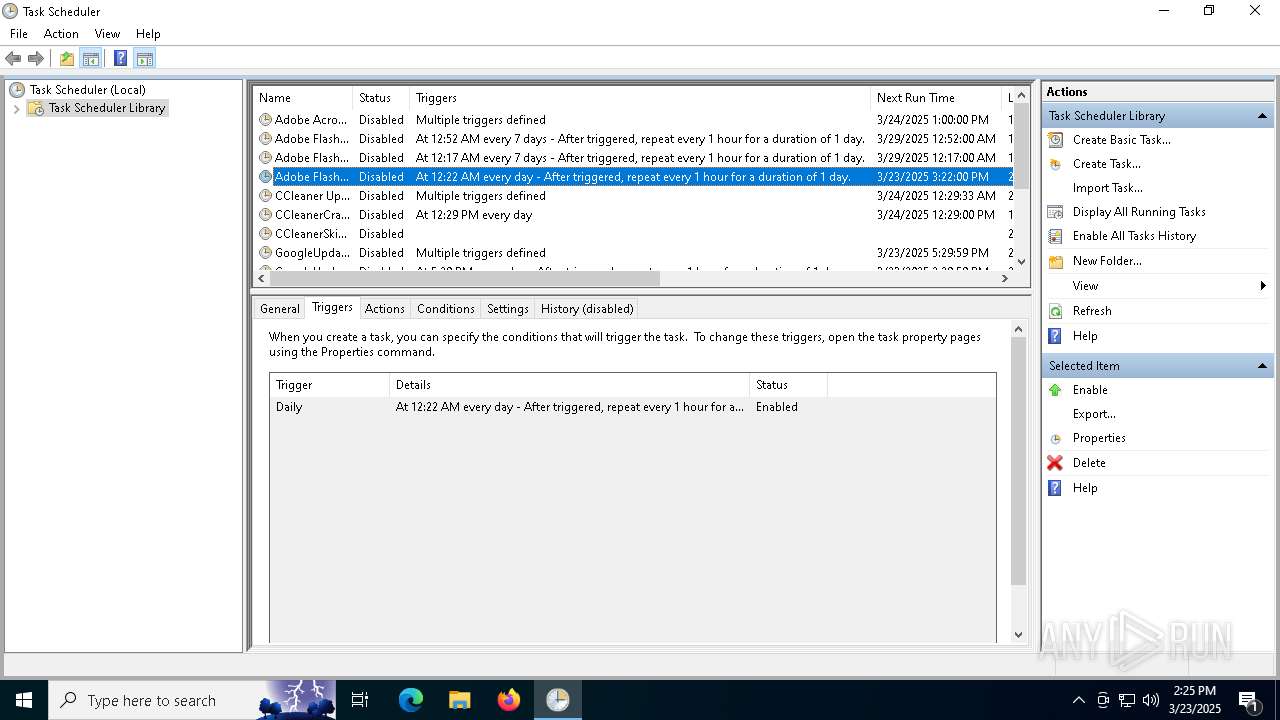Click the blue Help toolbar icon
The height and width of the screenshot is (720, 1280).
(x=120, y=58)
